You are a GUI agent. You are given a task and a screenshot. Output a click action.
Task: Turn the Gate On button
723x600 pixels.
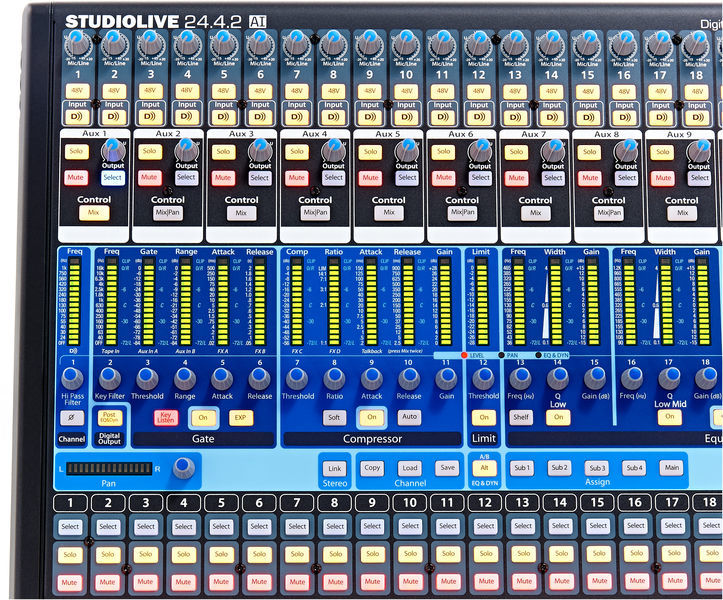203,418
